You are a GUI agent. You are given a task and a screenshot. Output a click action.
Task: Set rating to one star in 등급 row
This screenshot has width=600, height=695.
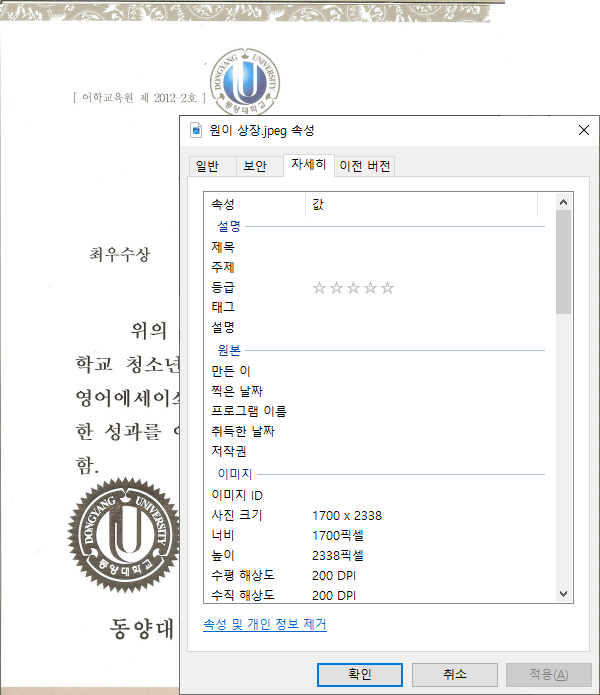(319, 288)
